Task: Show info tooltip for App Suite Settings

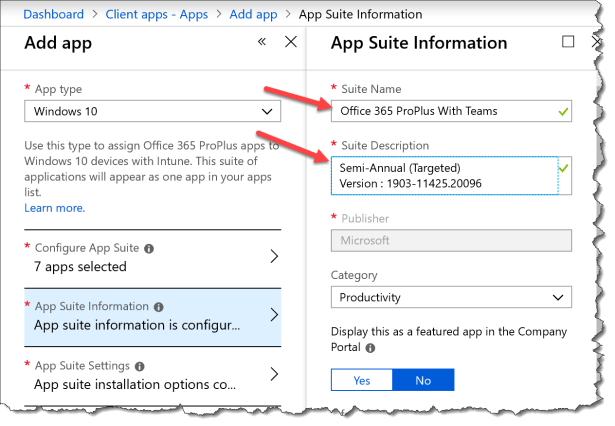Action: point(140,366)
